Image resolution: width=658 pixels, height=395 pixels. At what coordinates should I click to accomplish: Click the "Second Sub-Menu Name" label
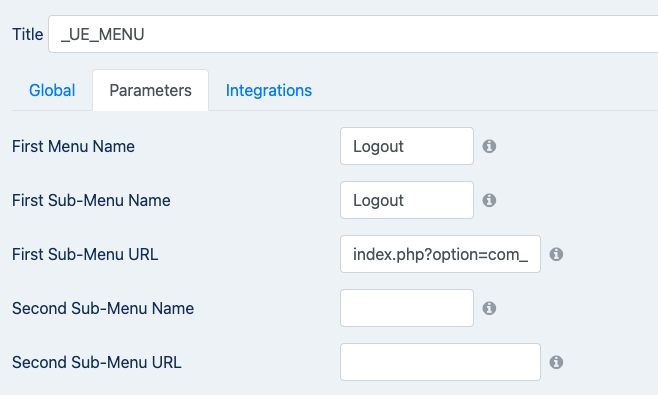[x=103, y=308]
